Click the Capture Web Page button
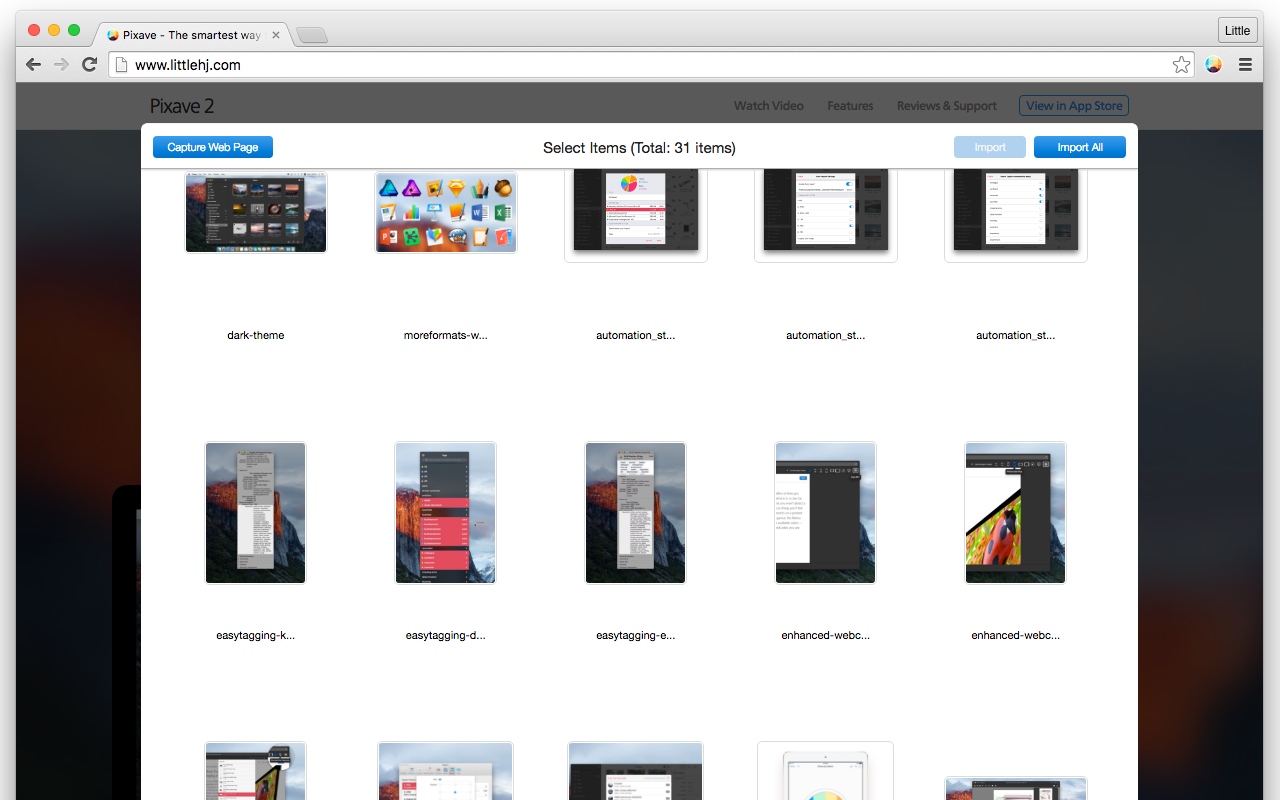Screen dimensions: 1280x800 coord(213,147)
